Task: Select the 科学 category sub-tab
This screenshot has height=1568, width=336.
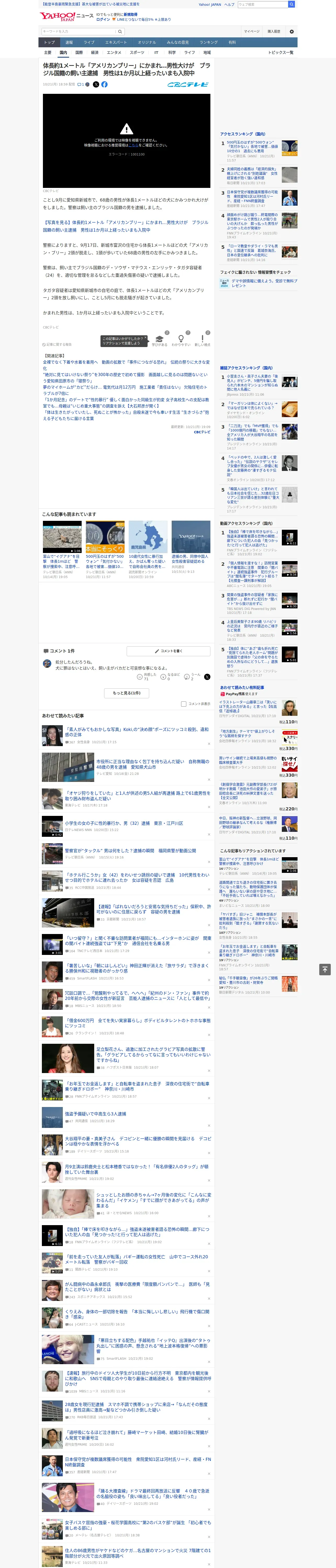Action: [172, 52]
